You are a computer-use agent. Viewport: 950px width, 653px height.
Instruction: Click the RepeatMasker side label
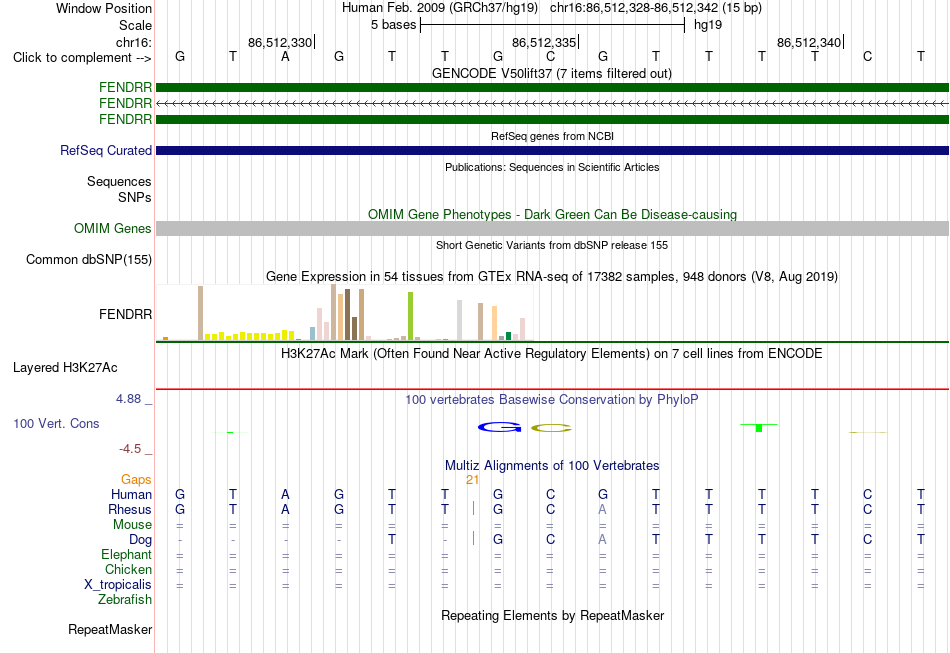(110, 630)
